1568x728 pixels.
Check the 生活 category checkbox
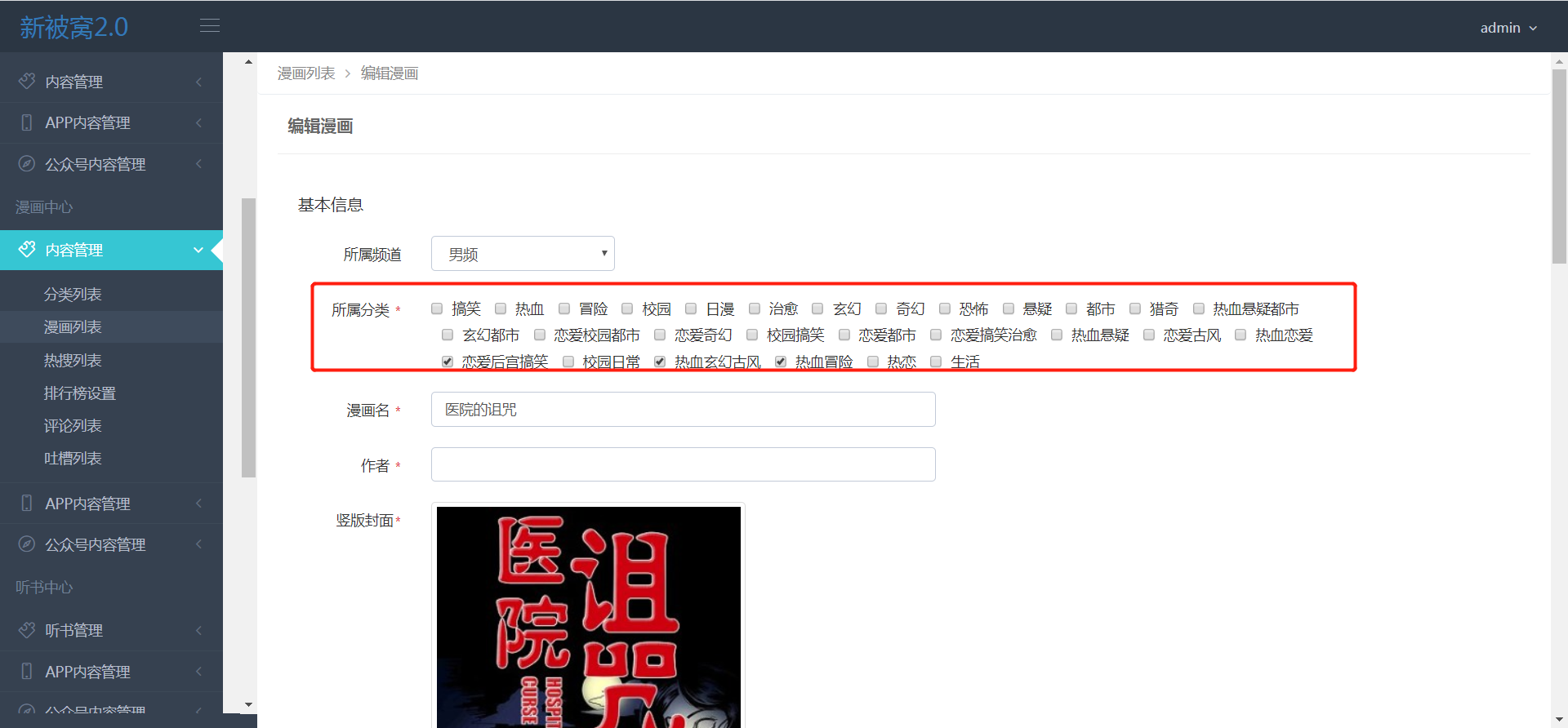click(x=936, y=362)
